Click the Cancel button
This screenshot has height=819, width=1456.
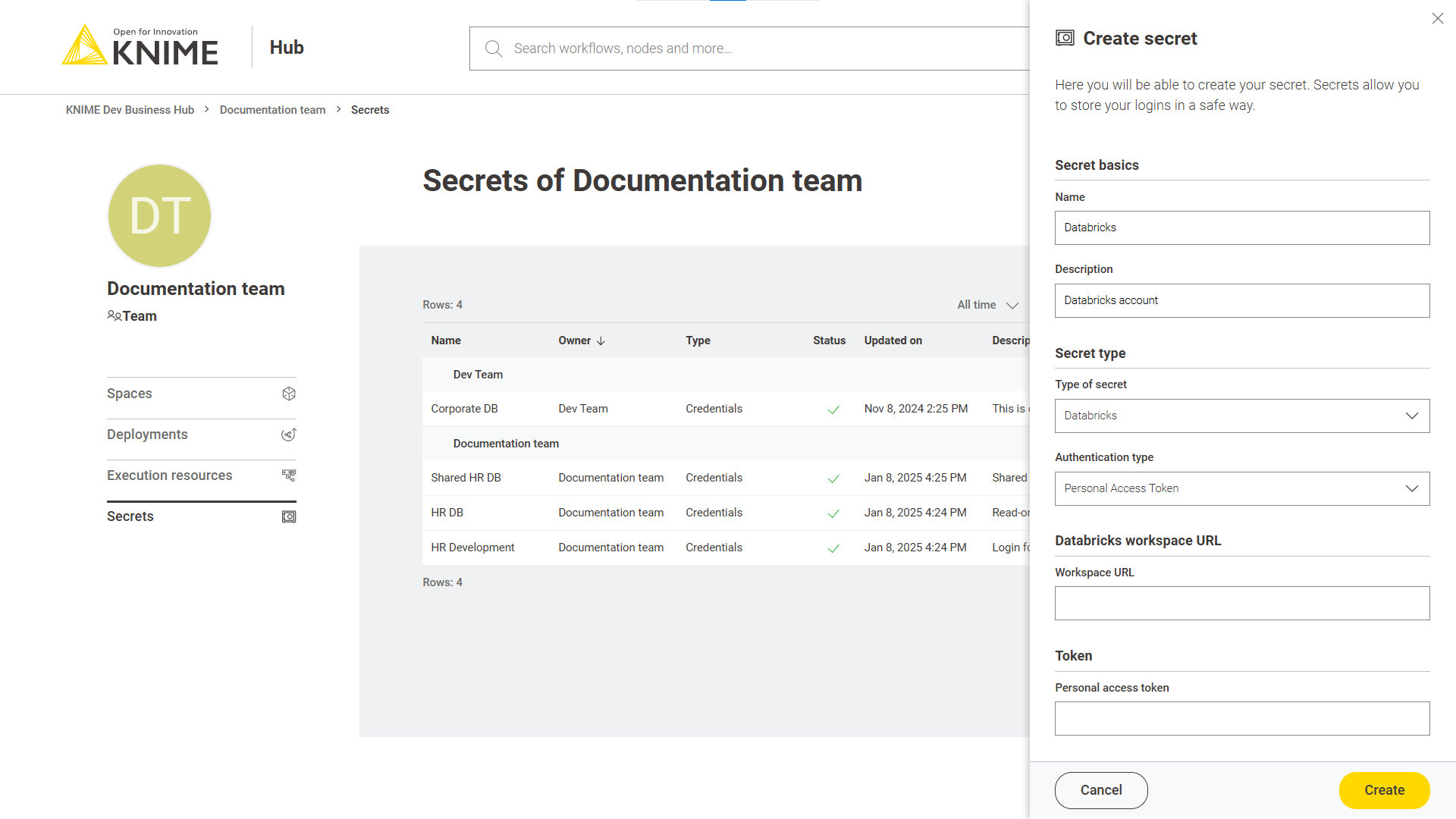[1100, 790]
